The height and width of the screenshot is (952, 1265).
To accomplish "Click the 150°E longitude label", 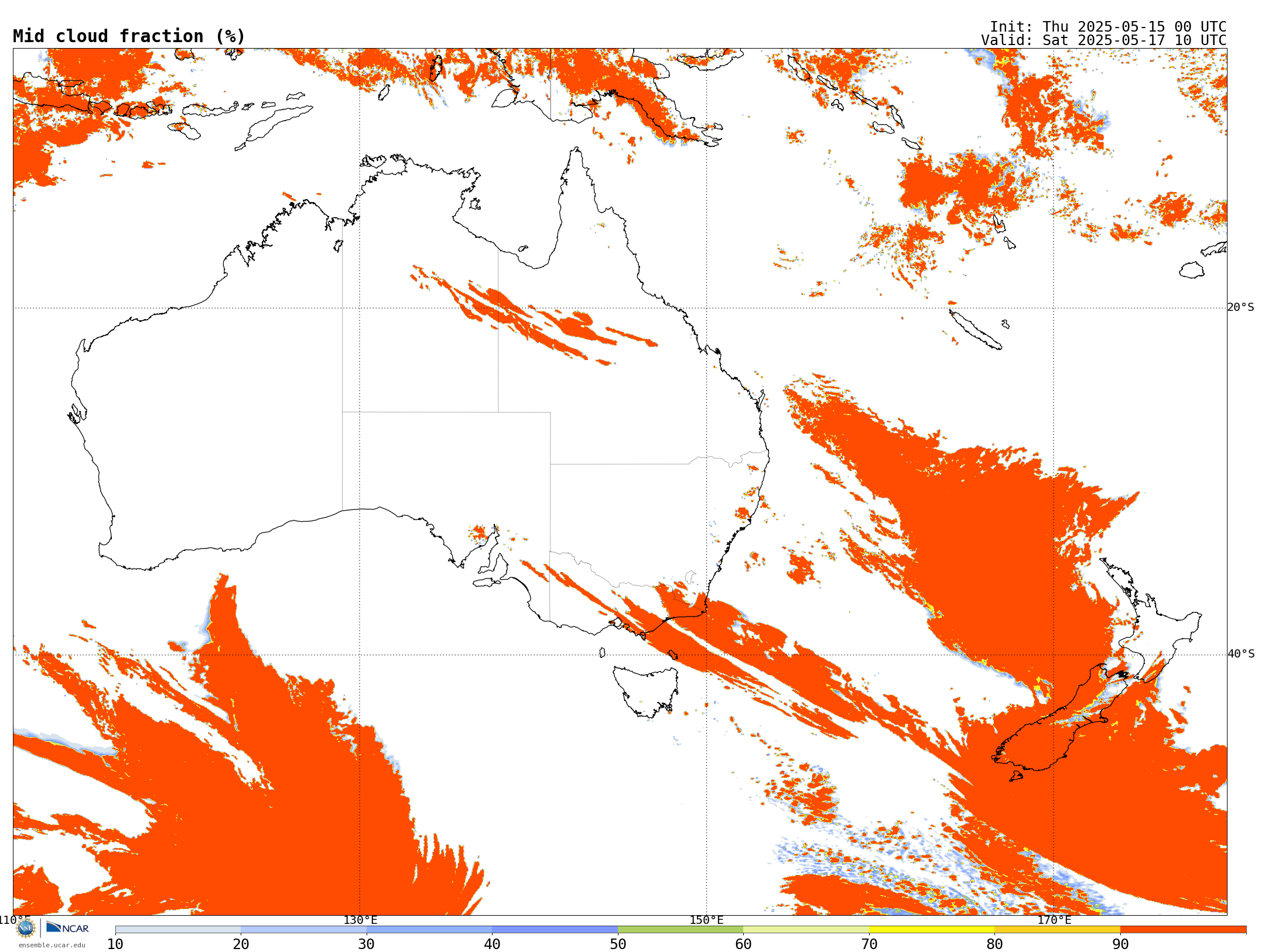I will (706, 920).
